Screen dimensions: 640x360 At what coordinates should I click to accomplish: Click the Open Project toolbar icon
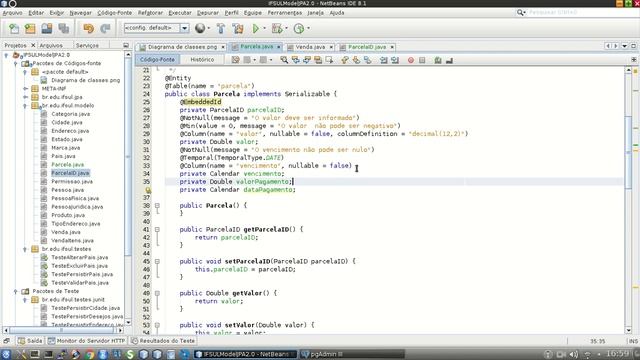47,28
